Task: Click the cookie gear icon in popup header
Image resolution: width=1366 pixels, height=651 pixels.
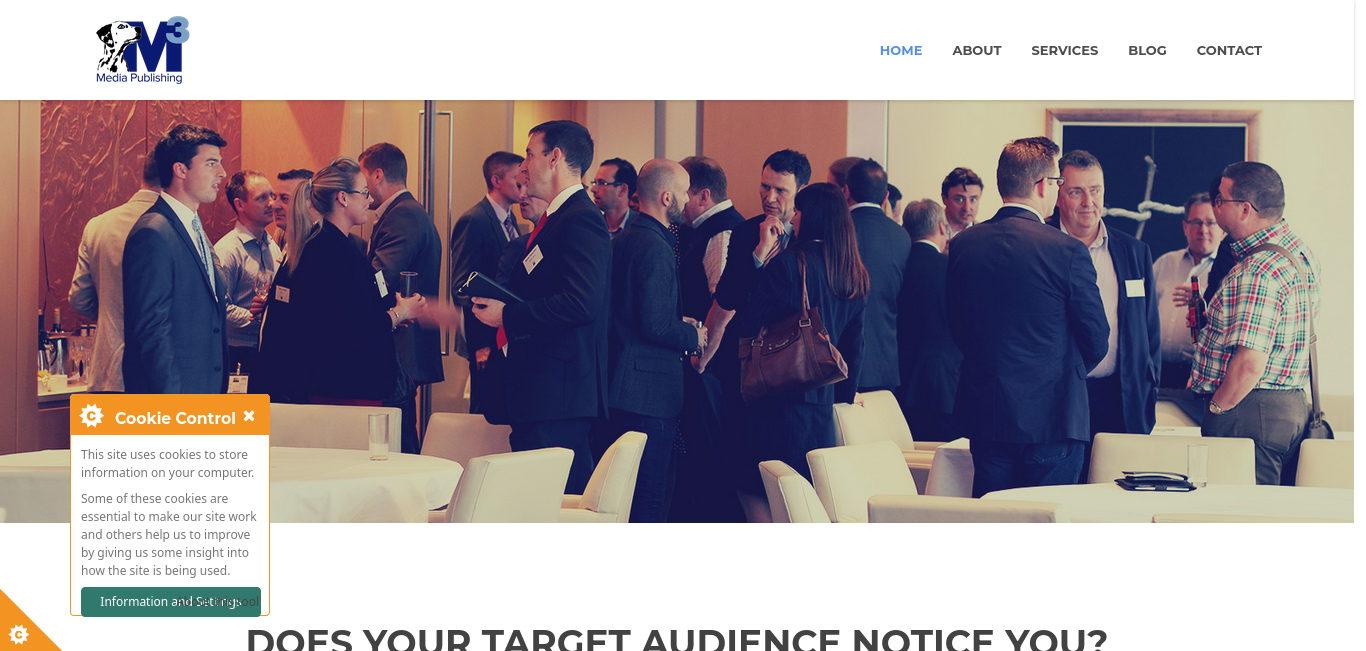Action: click(92, 416)
